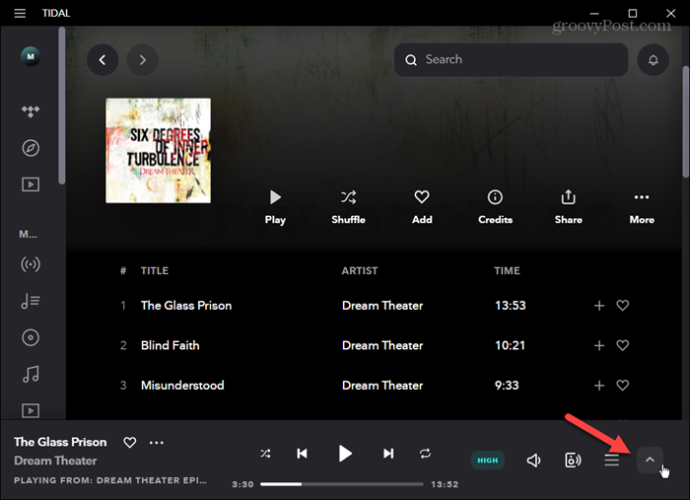Mute with the volume speaker icon

[x=533, y=460]
